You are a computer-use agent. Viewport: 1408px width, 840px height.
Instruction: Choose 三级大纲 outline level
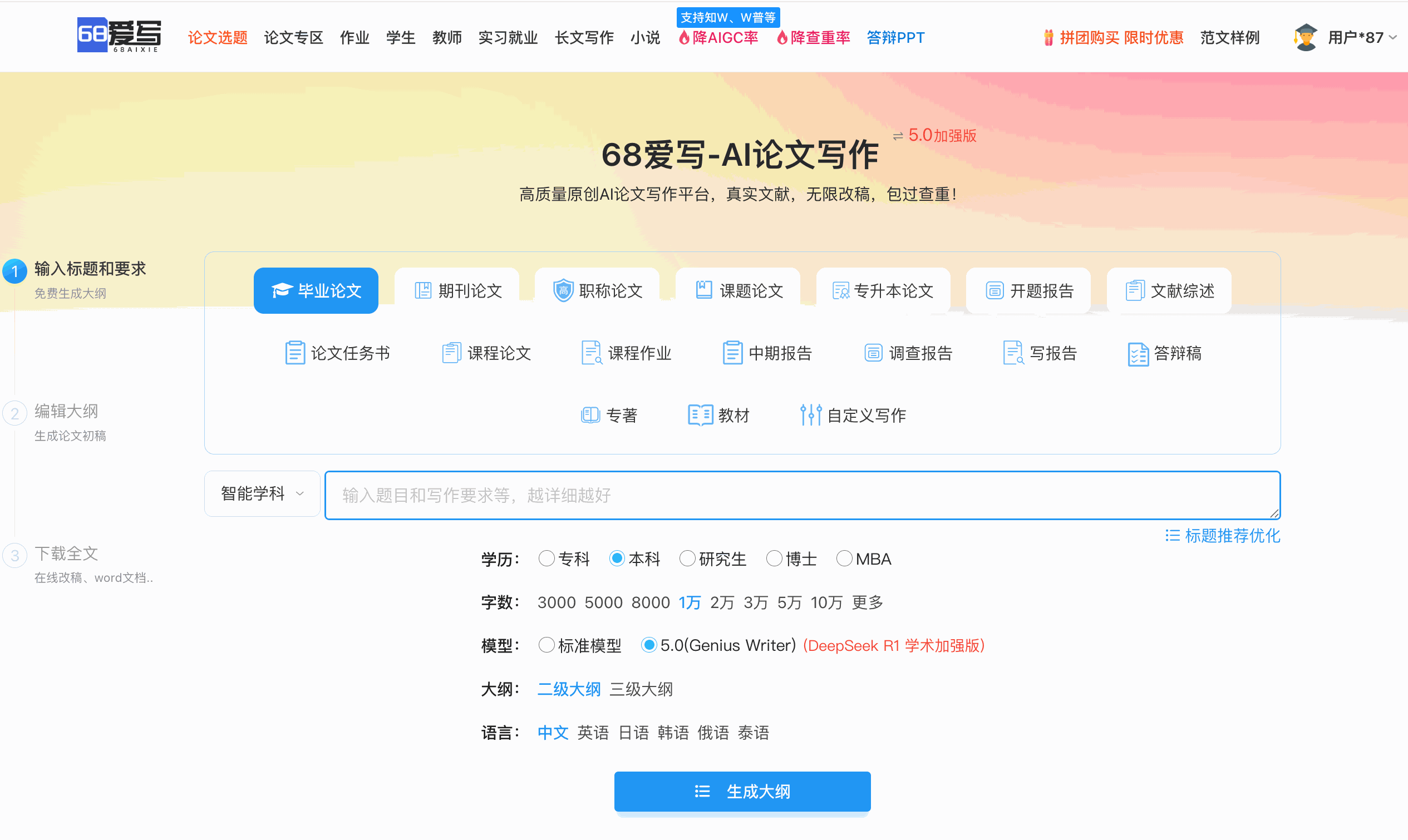tap(641, 689)
